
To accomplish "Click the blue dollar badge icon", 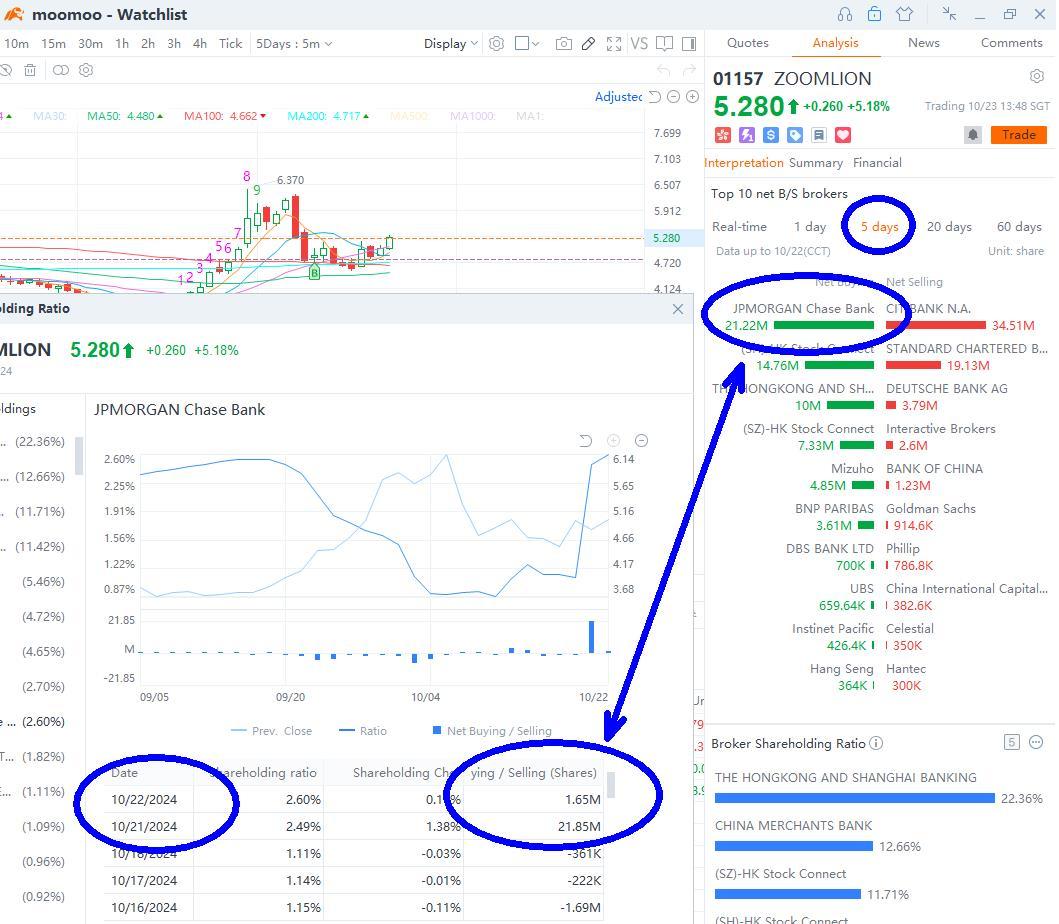I will (x=771, y=135).
